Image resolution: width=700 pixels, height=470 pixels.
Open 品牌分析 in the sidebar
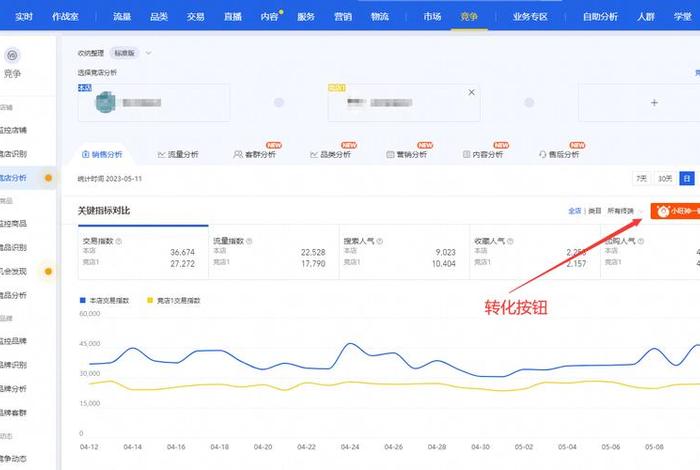[x=13, y=389]
